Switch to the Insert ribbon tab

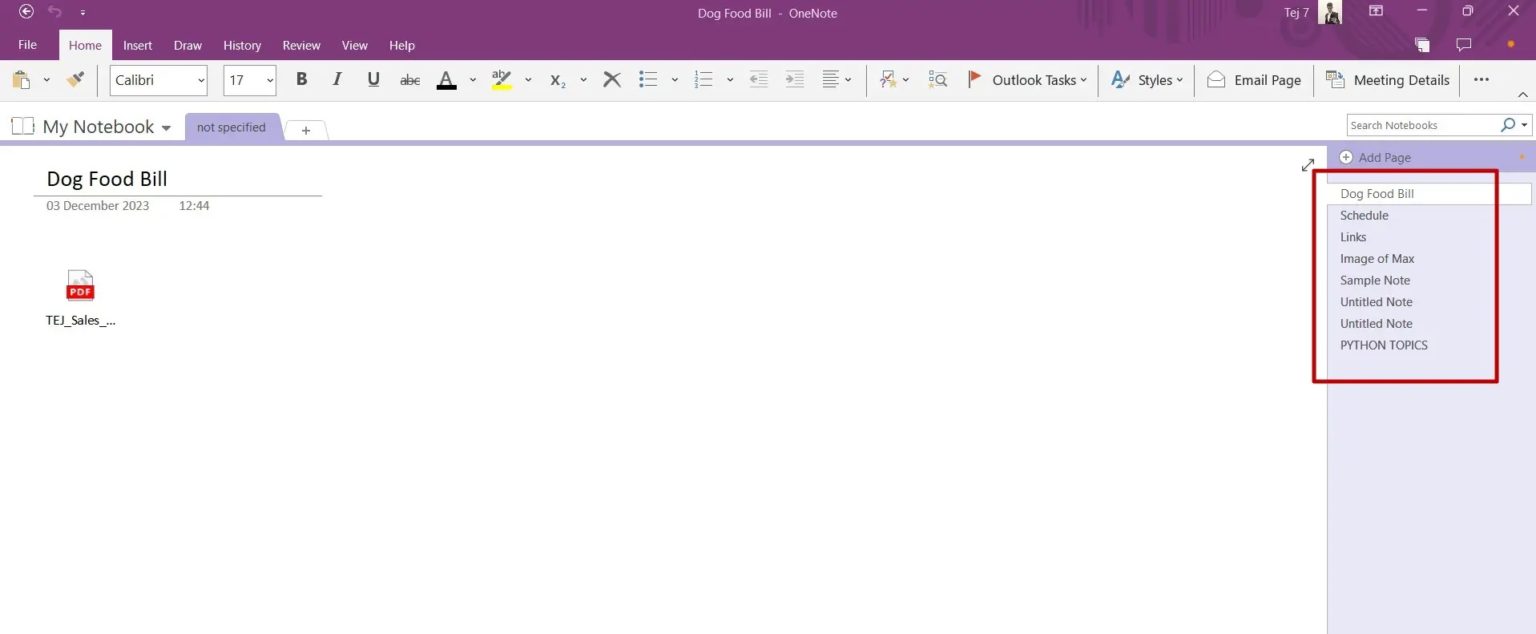click(x=137, y=45)
